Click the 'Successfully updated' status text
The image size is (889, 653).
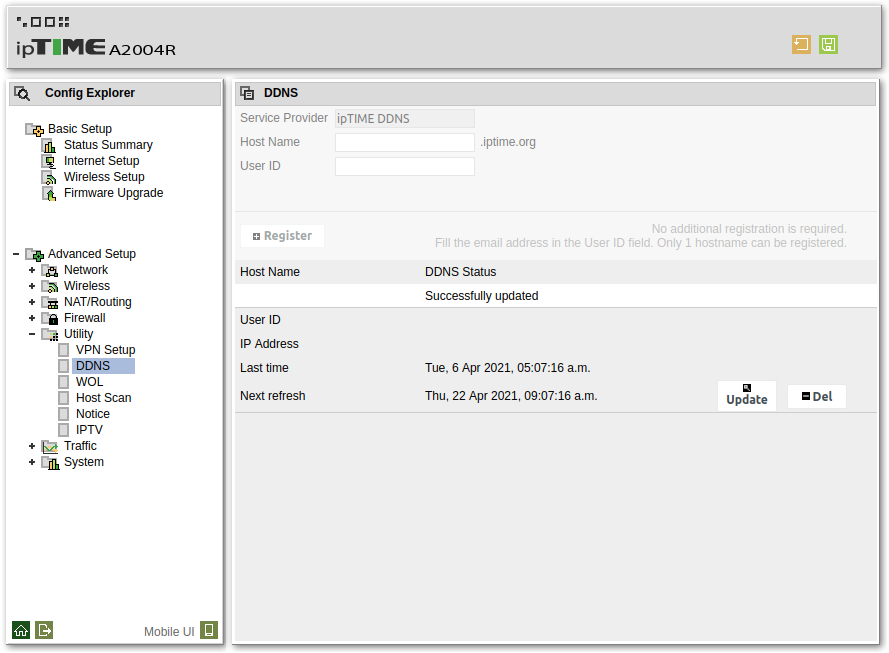[x=481, y=296]
